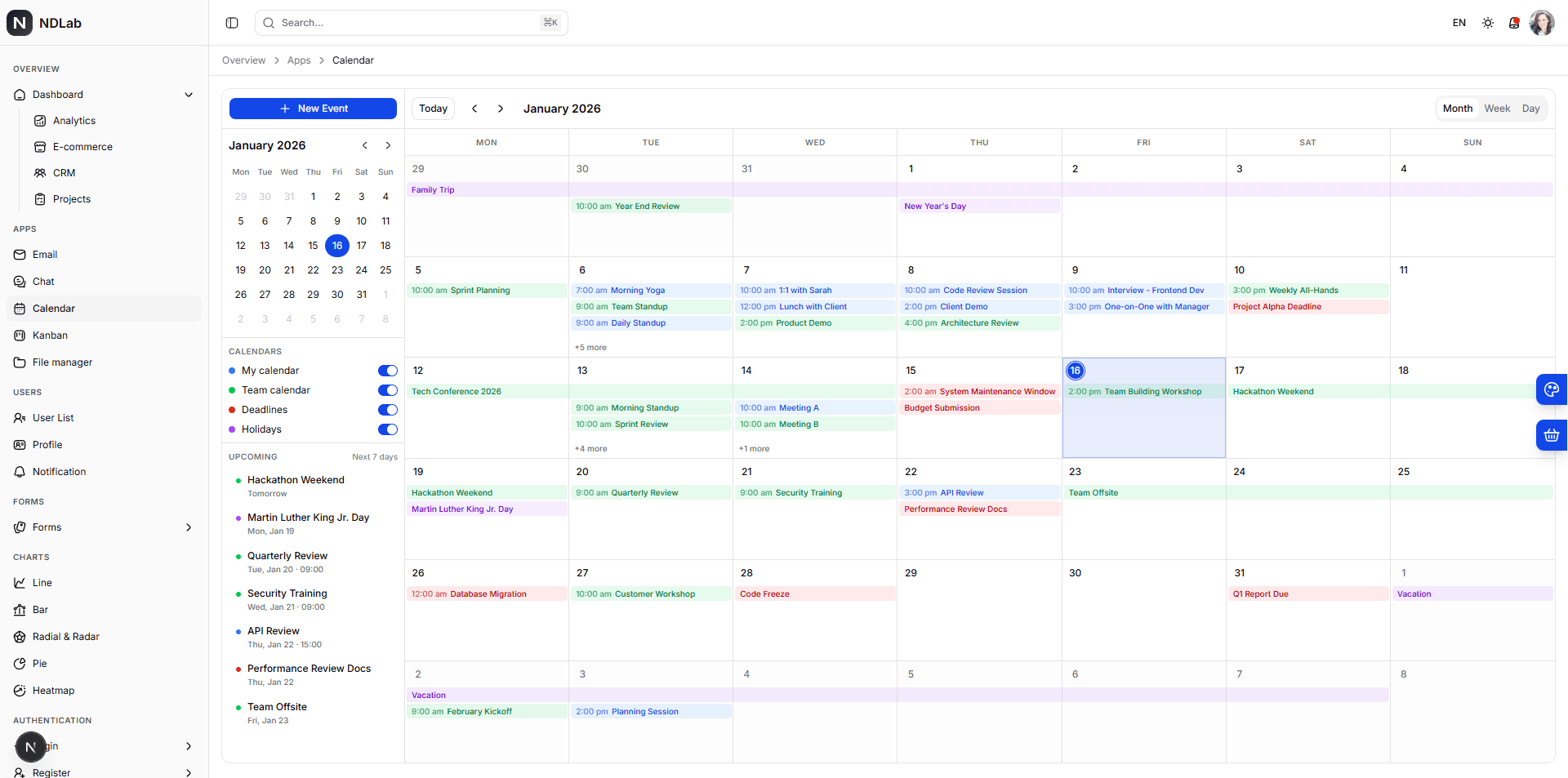Viewport: 1568px width, 778px height.
Task: Toggle dark mode with the sun icon
Action: coord(1487,22)
